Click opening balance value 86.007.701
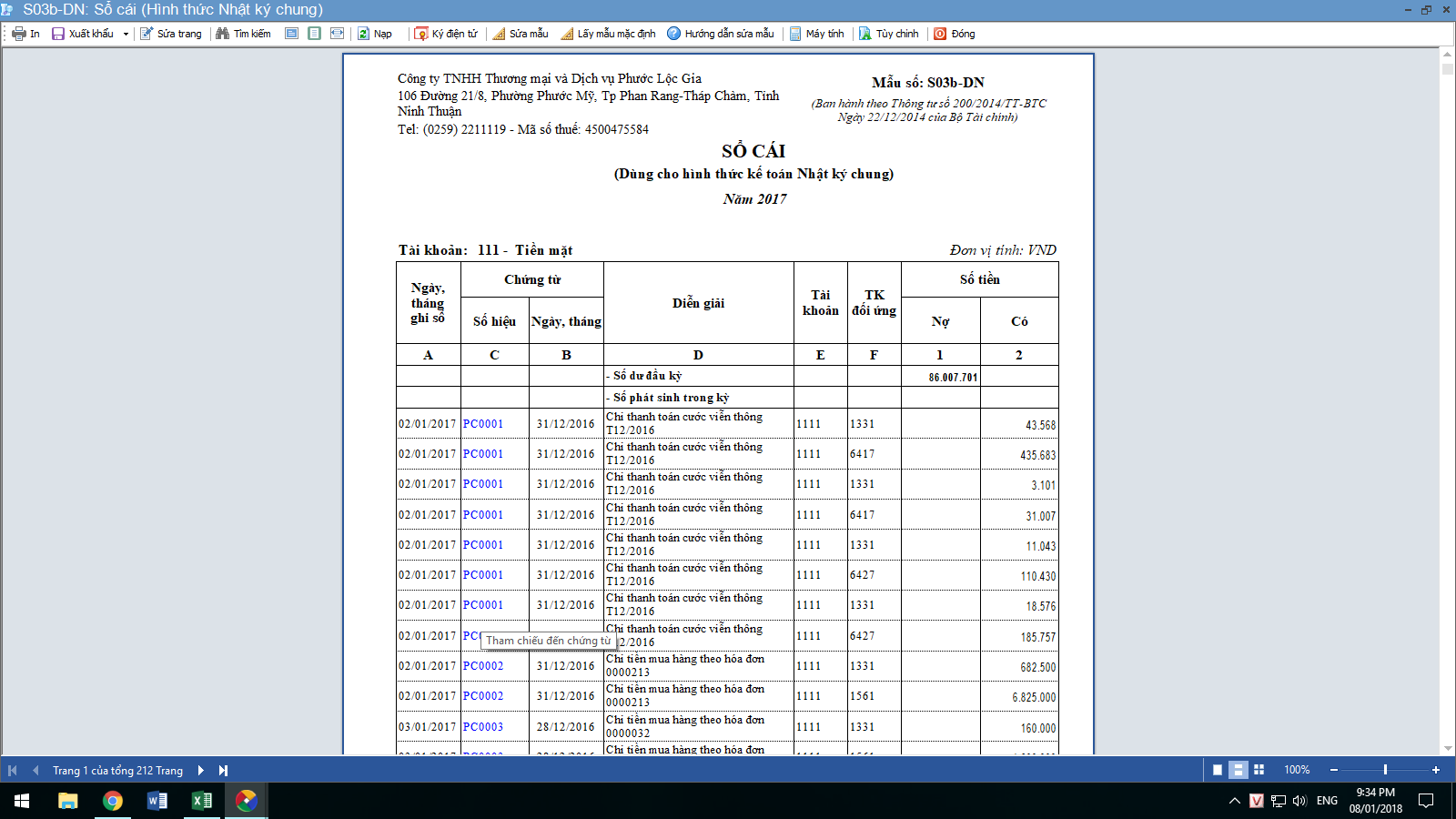This screenshot has height=819, width=1456. point(953,377)
